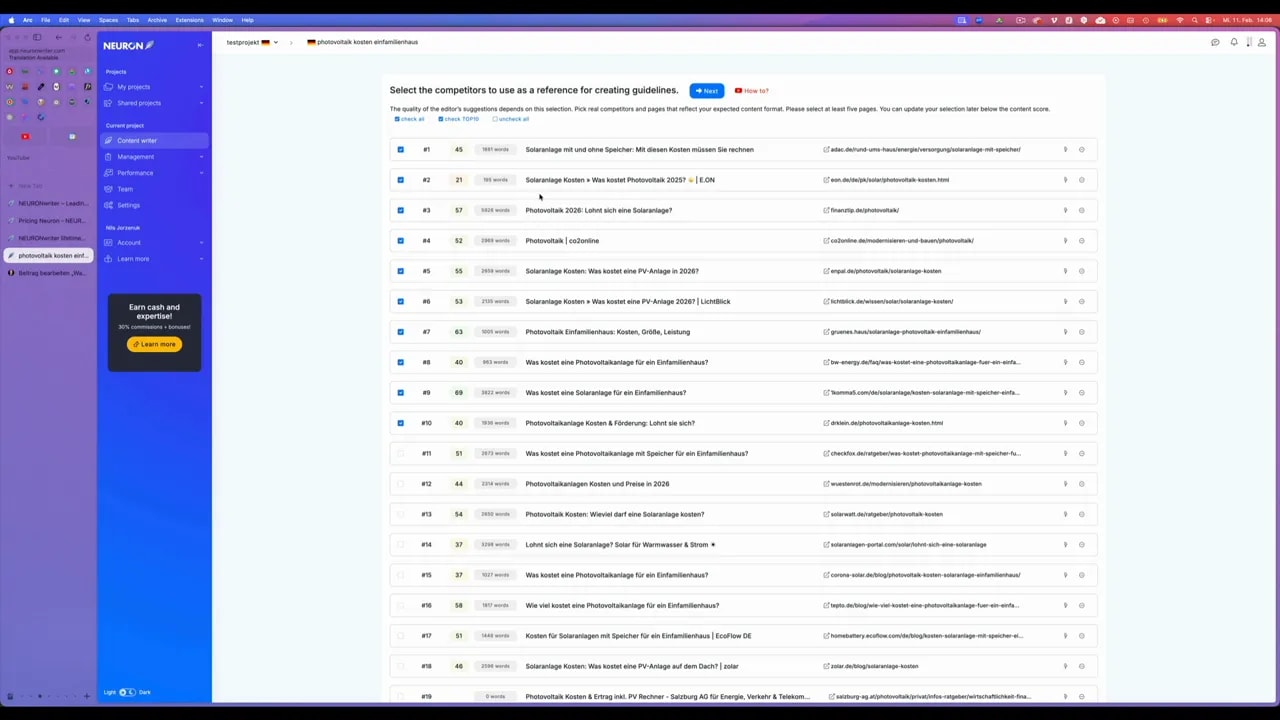Switch to Dark theme
This screenshot has height=720, width=1280.
[144, 692]
